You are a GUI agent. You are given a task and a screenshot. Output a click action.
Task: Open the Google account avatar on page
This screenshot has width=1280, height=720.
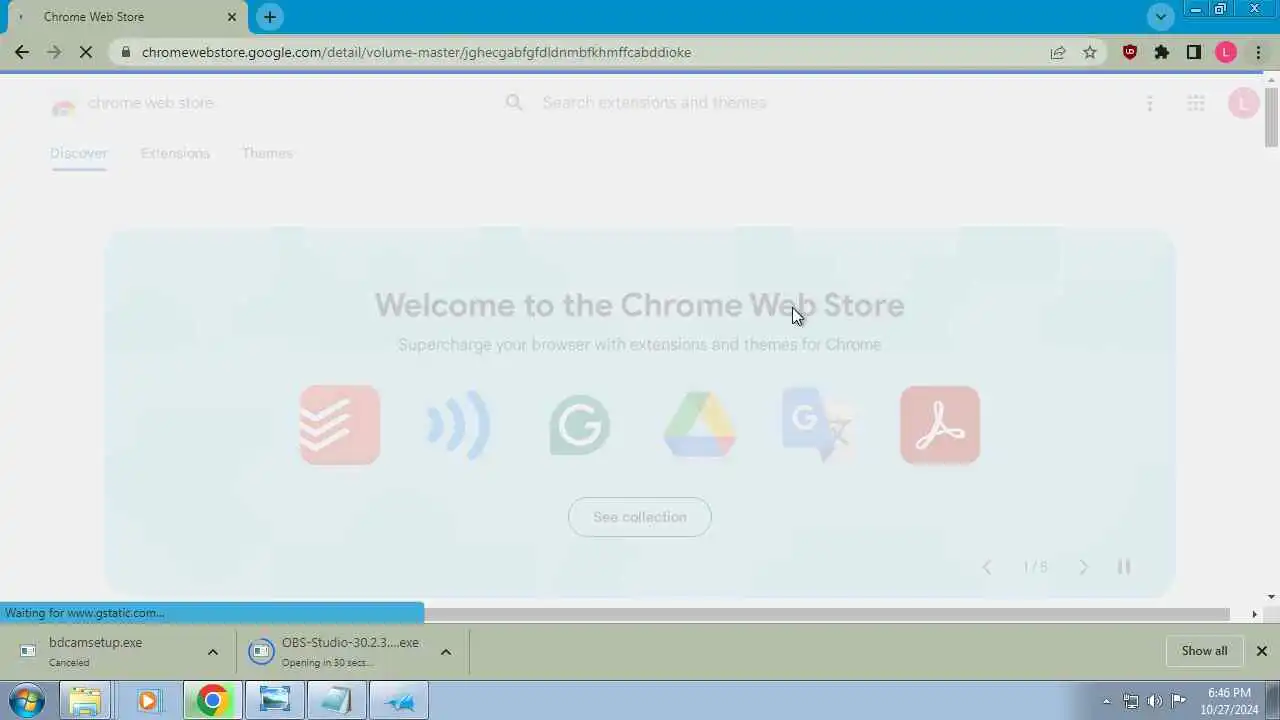(1243, 103)
